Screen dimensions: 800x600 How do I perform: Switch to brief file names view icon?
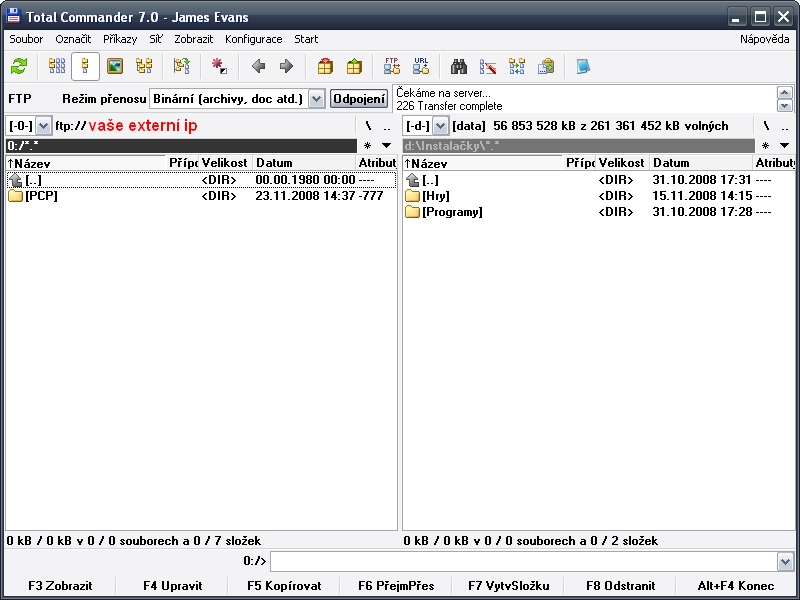pyautogui.click(x=57, y=66)
